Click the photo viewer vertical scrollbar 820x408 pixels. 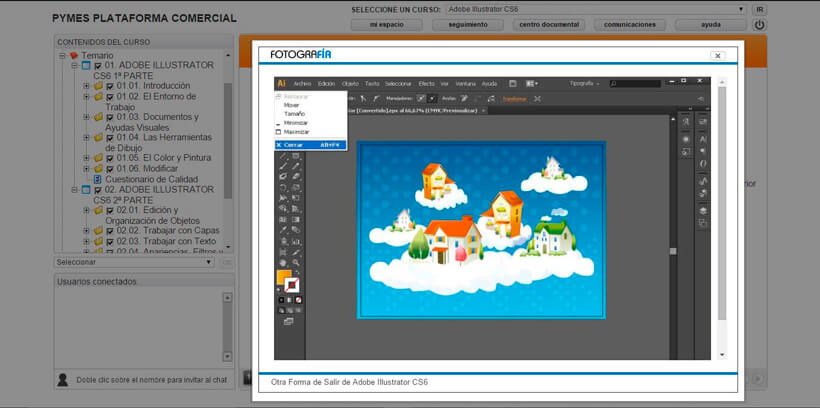[722, 204]
